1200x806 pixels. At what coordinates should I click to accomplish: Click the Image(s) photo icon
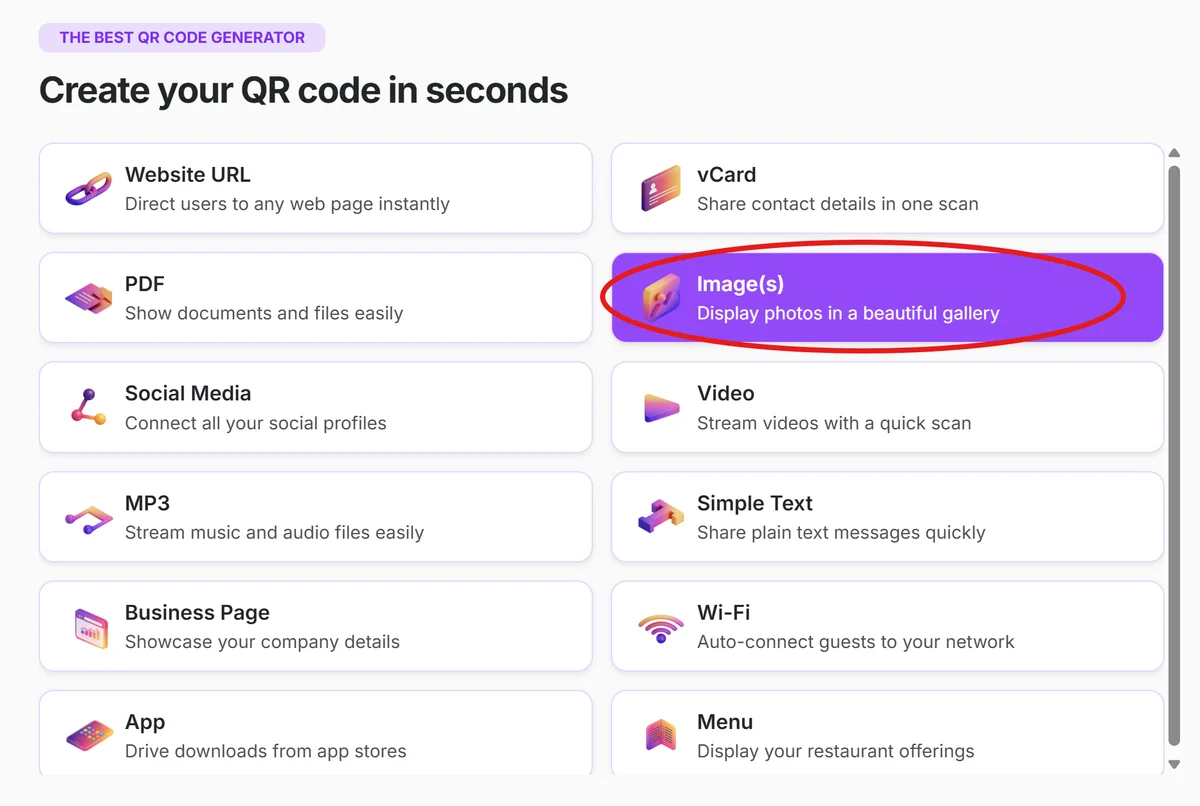click(660, 297)
